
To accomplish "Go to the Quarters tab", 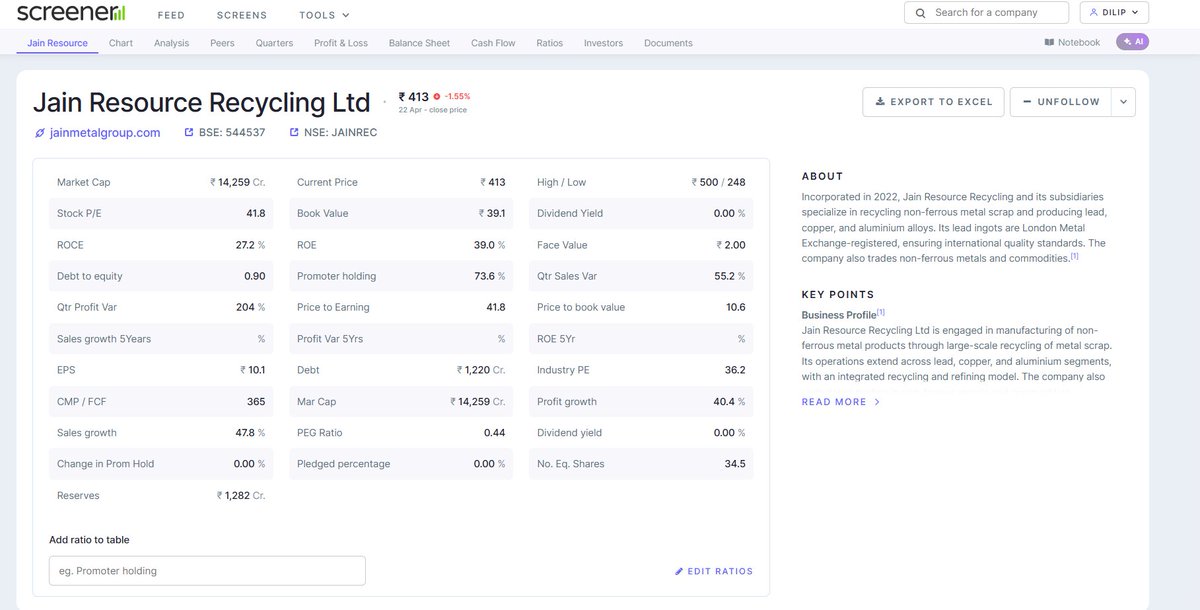I will [x=274, y=43].
